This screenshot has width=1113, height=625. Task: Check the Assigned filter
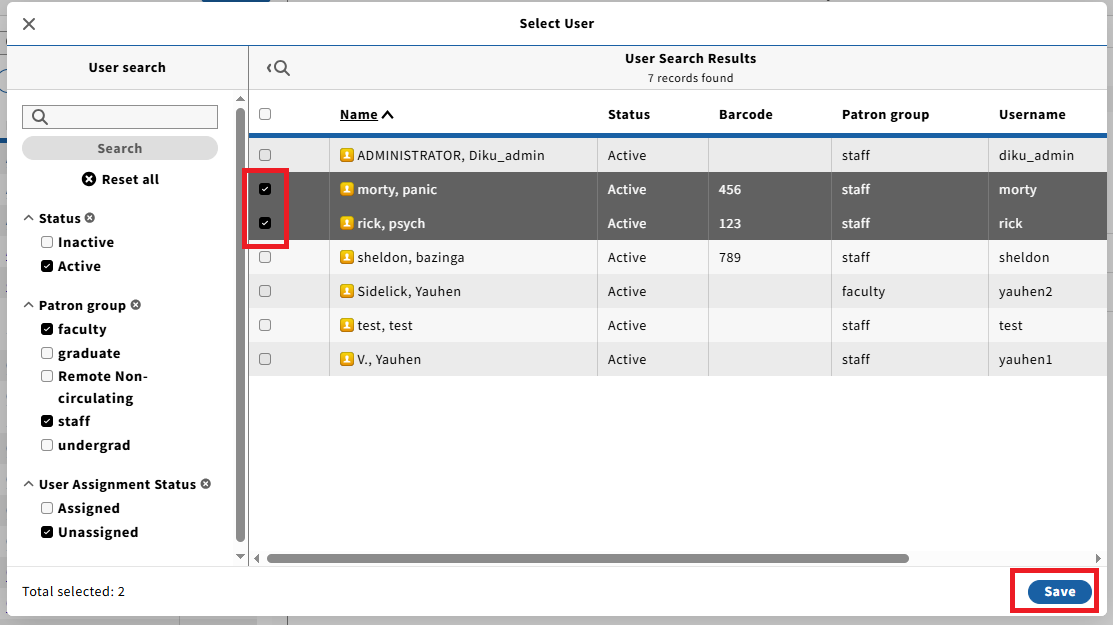(47, 508)
